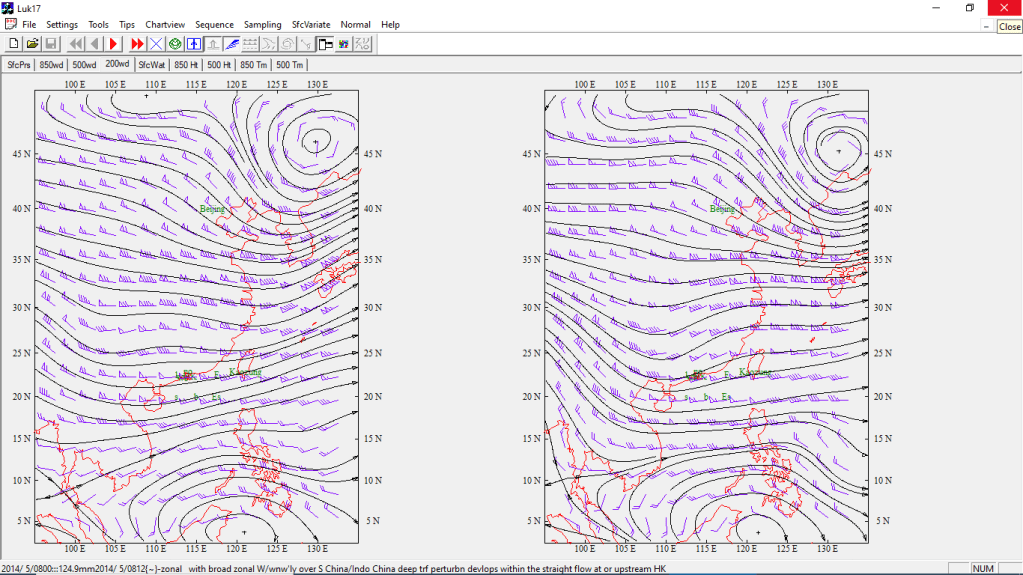Screen dimensions: 1023x575
Task: Click the green circular globe icon
Action: click(x=175, y=44)
